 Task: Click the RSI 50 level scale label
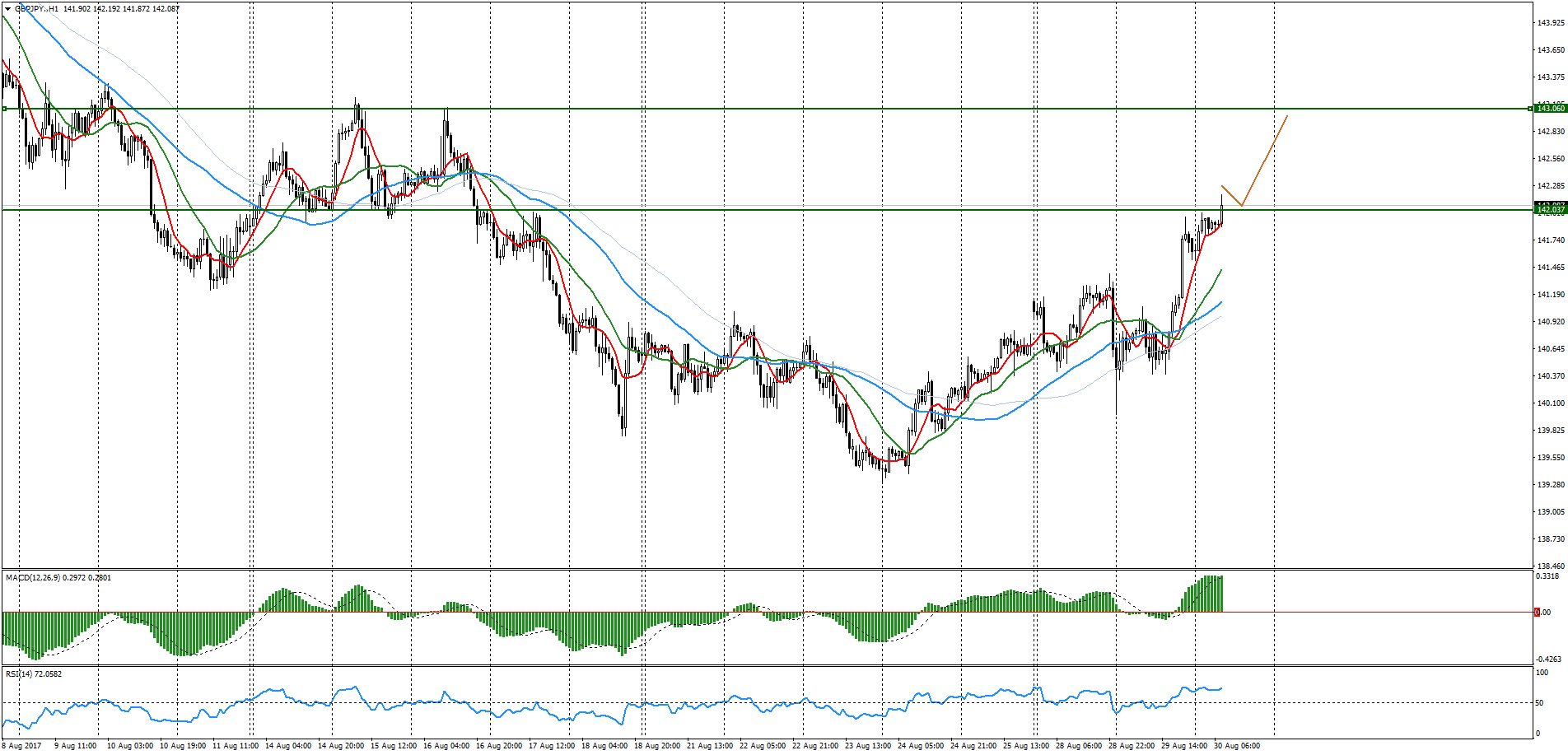click(x=1539, y=703)
